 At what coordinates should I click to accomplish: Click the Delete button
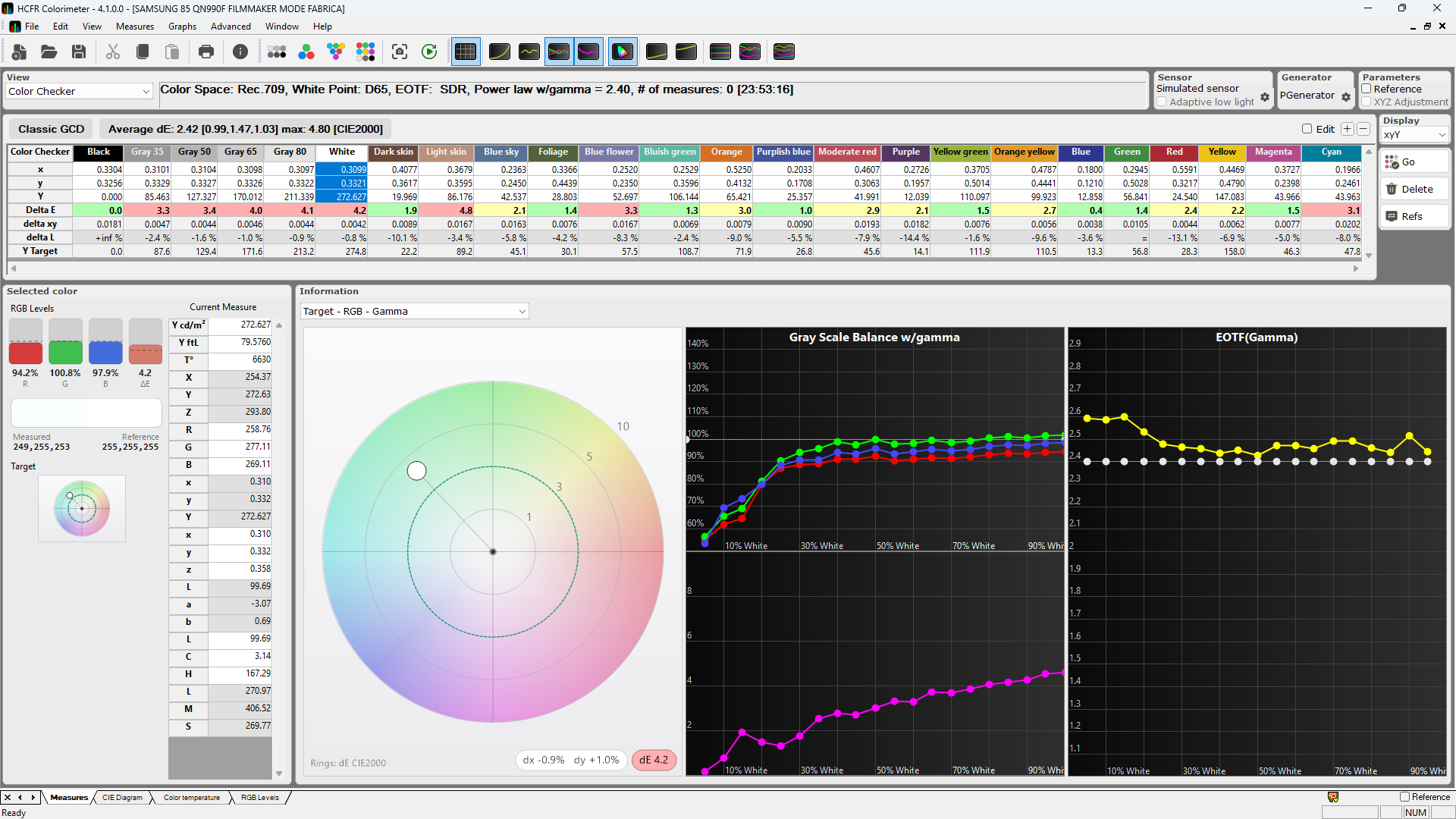[1414, 190]
